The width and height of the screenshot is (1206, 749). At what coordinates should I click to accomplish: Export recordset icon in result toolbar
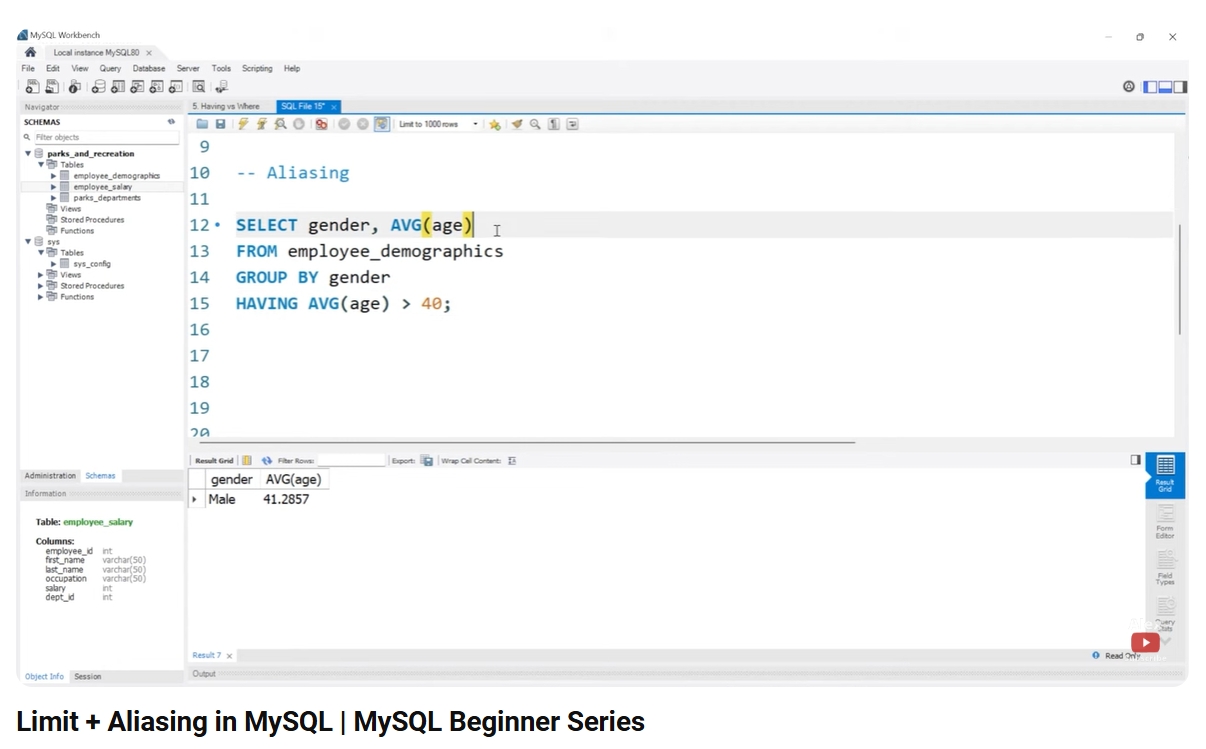tap(427, 461)
